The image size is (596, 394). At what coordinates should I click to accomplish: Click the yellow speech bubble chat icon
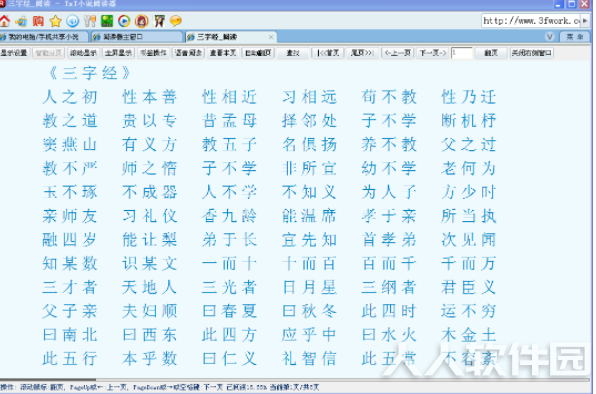point(176,21)
